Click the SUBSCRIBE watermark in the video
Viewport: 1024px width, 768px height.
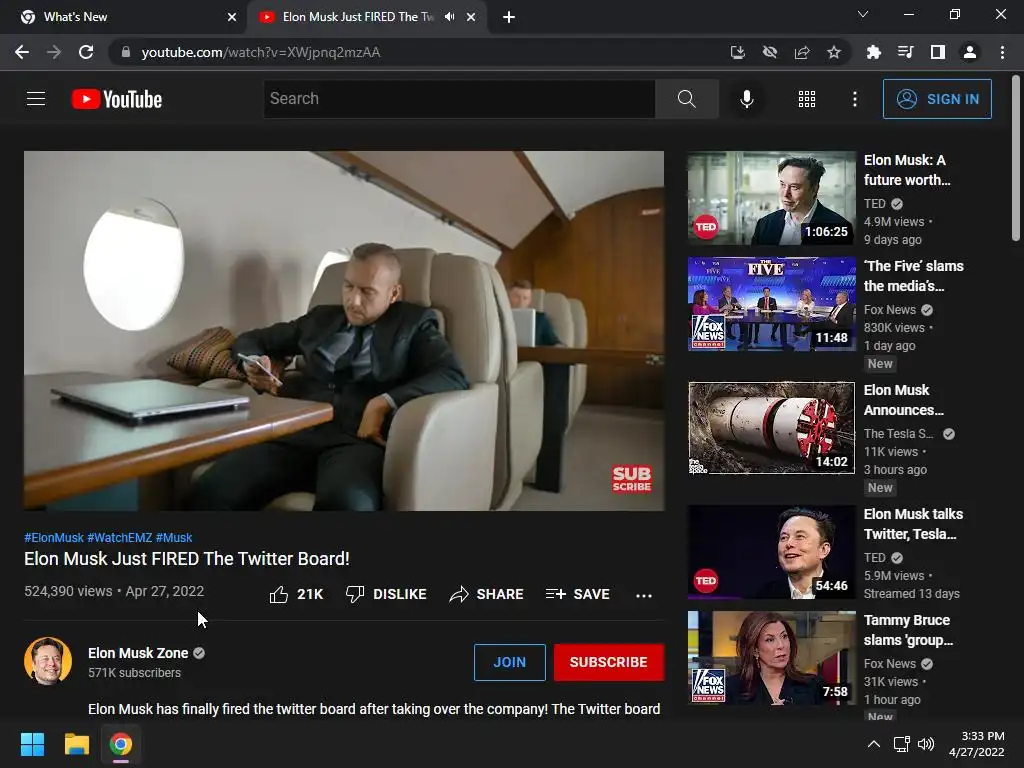pos(631,478)
